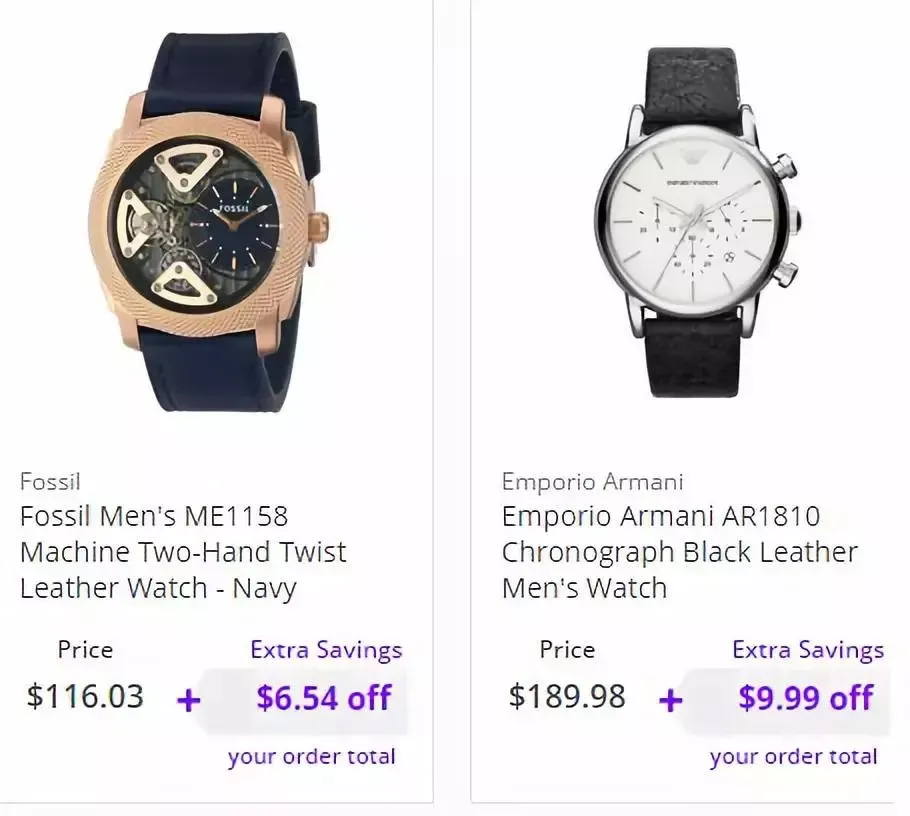Click the white Armani chronograph dial

coord(690,223)
